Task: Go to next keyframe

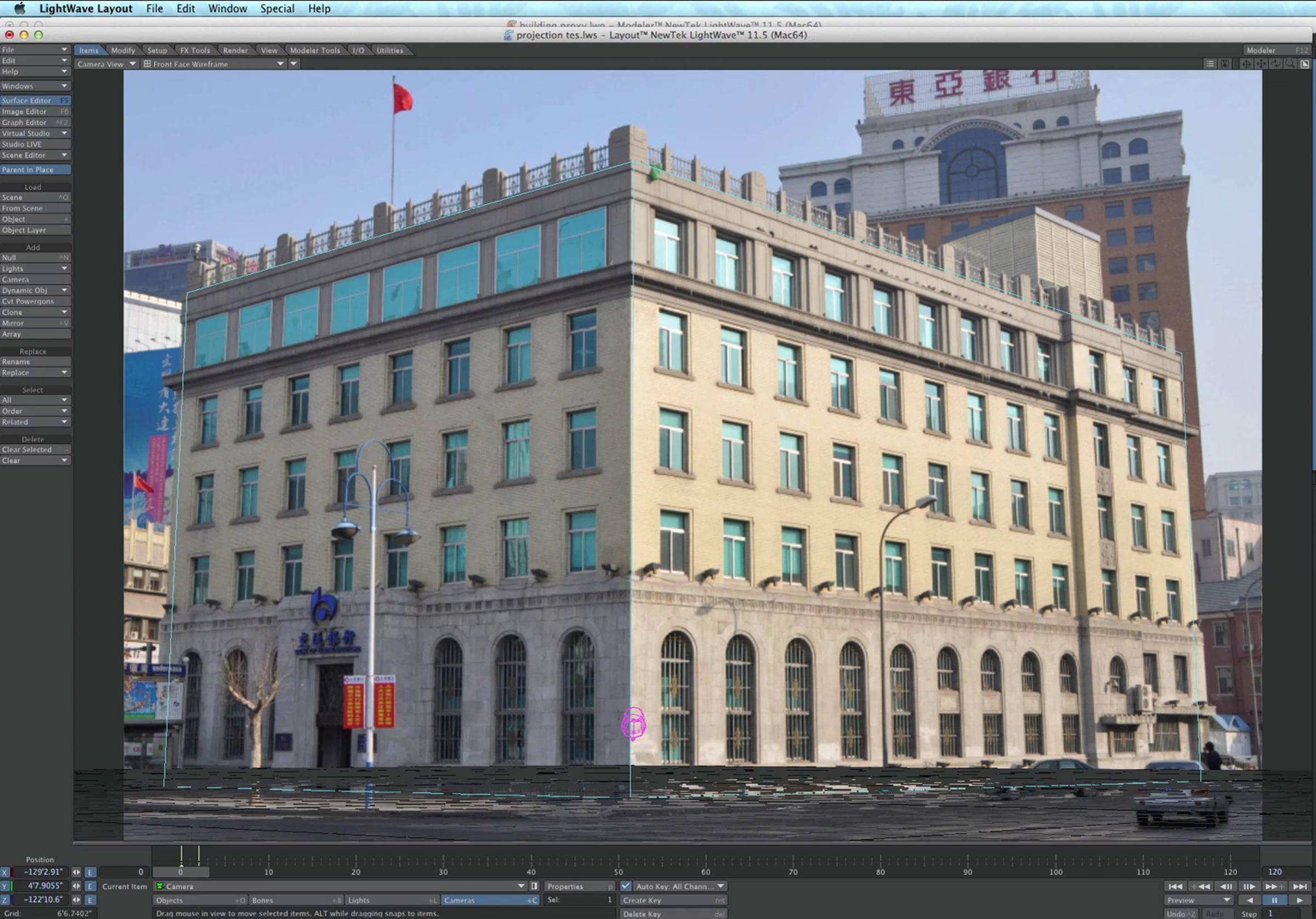Action: coord(1274,886)
